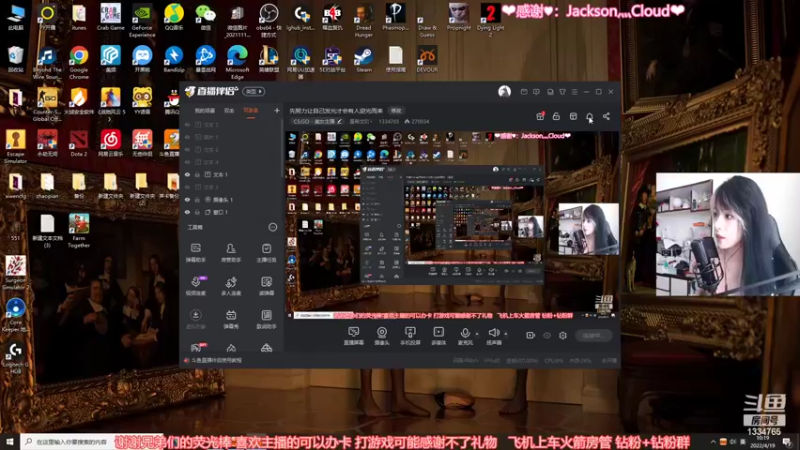Click the unlock padlock icon above the preview
Viewport: 800px width, 450px height.
pos(556,116)
